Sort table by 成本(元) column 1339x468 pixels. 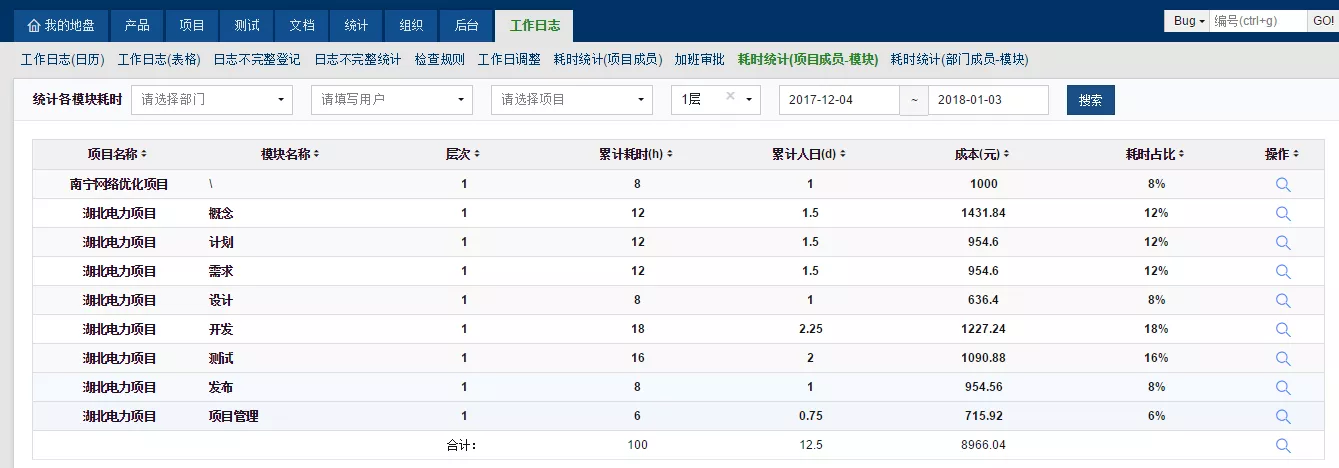983,154
